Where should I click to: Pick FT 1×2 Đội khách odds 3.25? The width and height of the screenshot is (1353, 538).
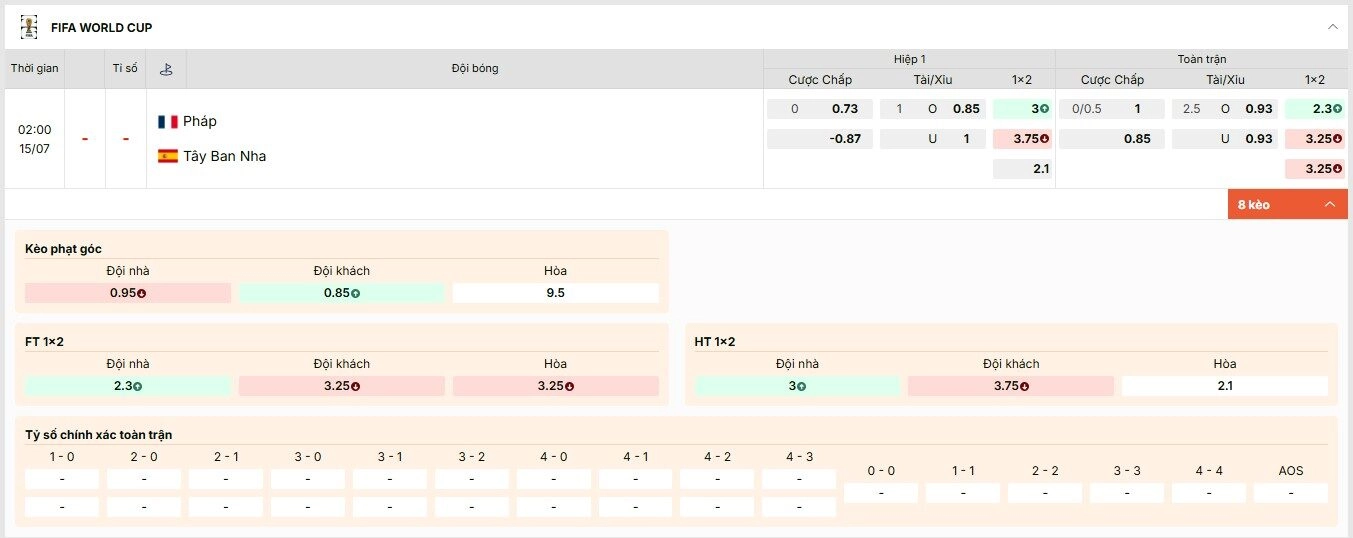click(342, 386)
